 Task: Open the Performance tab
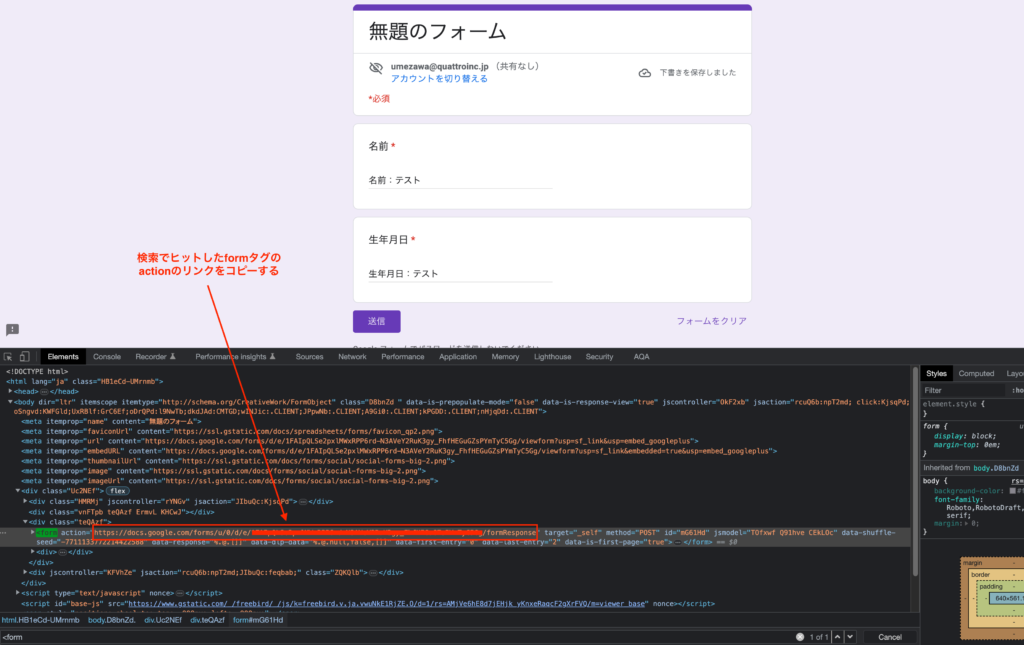tap(402, 356)
